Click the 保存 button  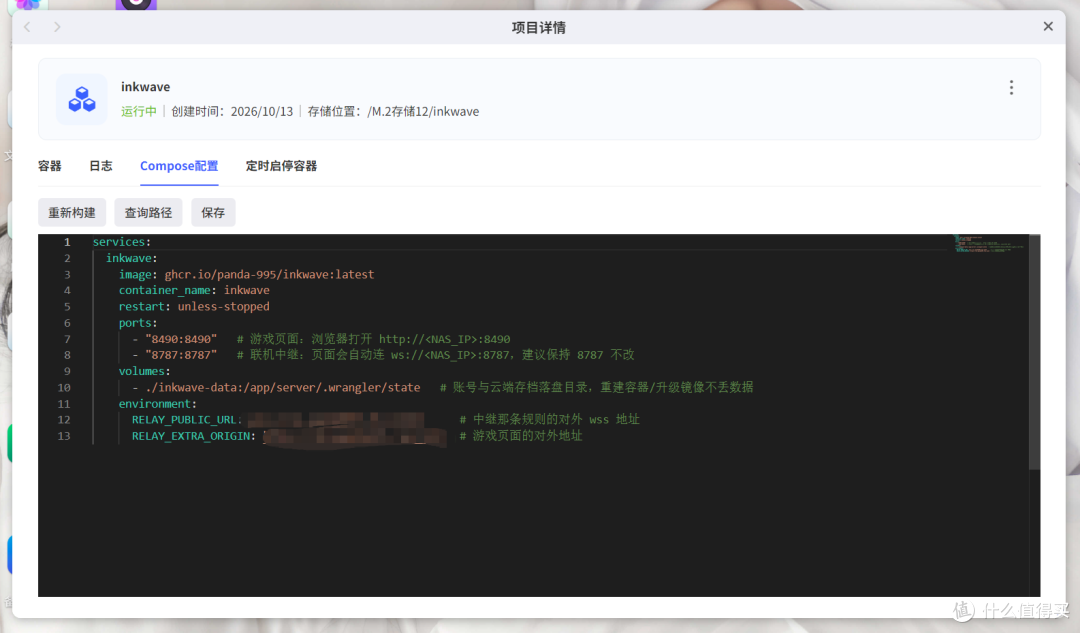[x=213, y=213]
